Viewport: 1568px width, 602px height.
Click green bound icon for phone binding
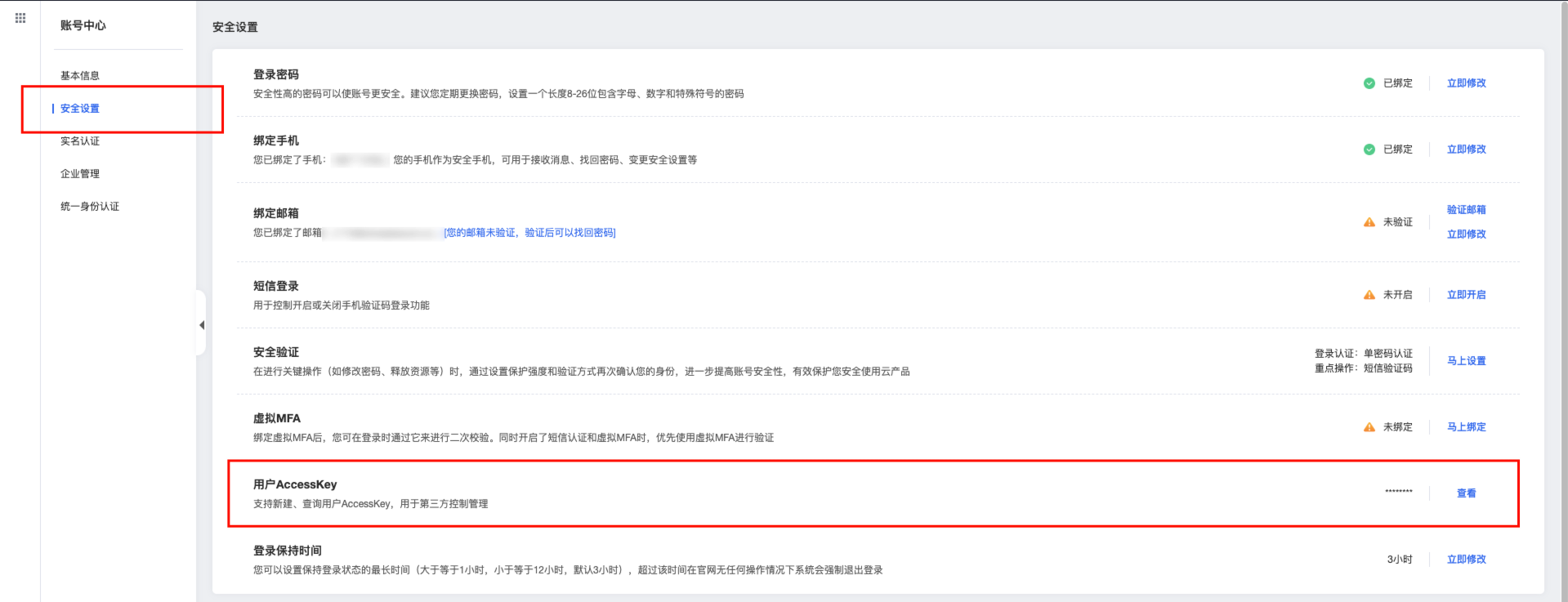pos(1369,149)
